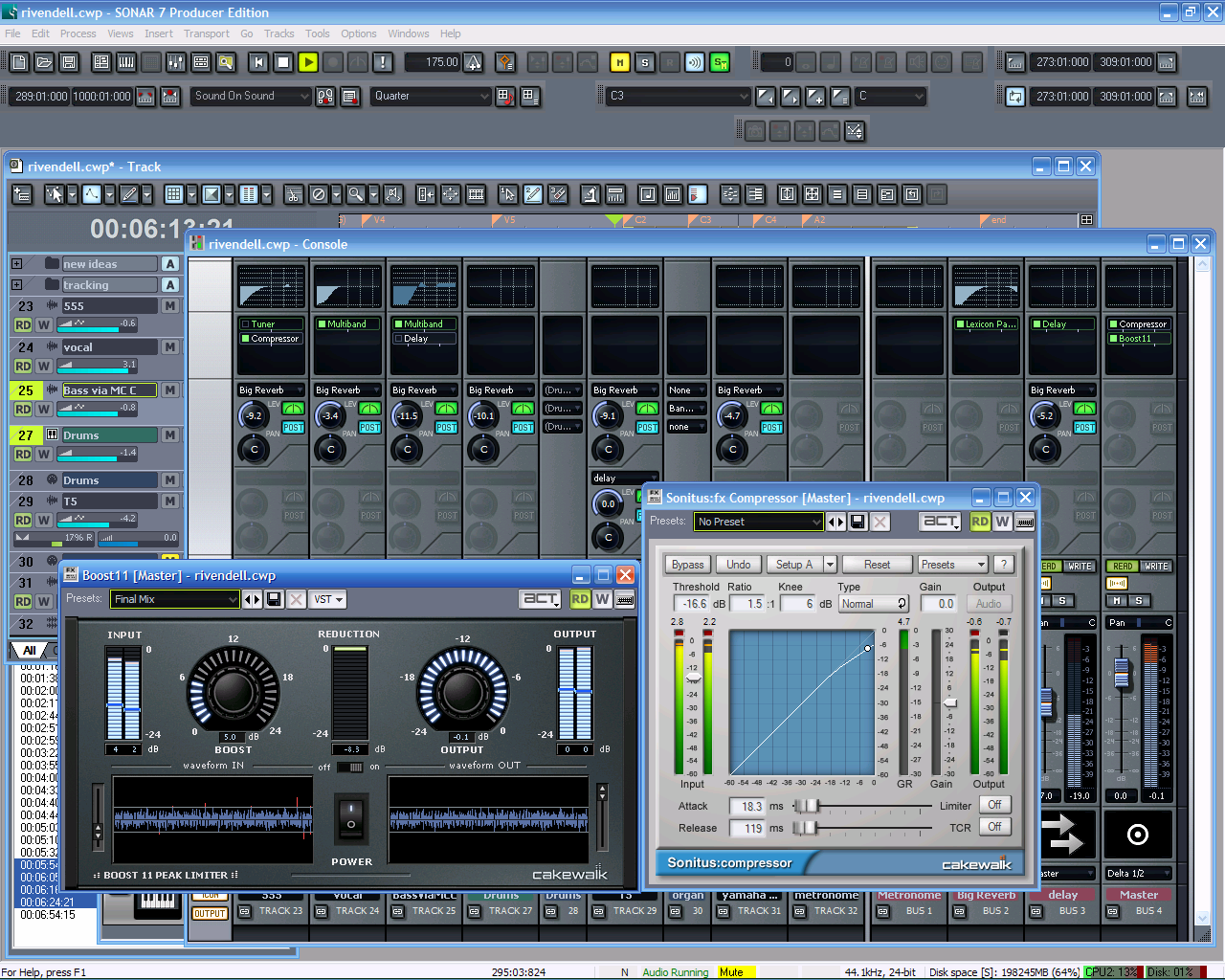Open the Transport menu
1225x980 pixels.
point(207,33)
